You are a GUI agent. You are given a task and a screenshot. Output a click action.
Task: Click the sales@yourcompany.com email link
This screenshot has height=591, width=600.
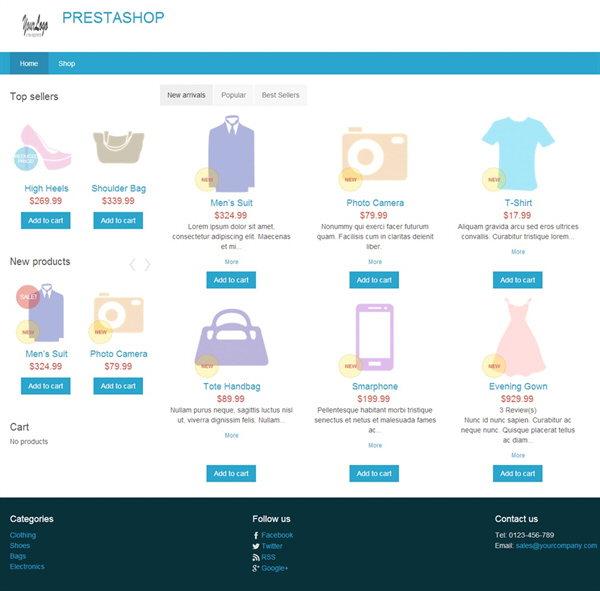click(x=556, y=545)
